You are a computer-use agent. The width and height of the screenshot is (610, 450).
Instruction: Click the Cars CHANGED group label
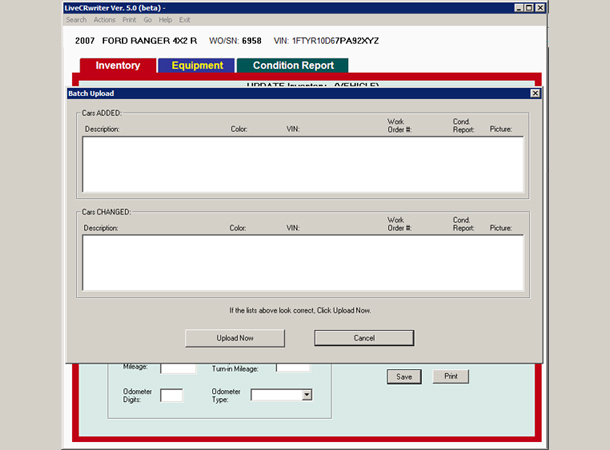pyautogui.click(x=106, y=212)
